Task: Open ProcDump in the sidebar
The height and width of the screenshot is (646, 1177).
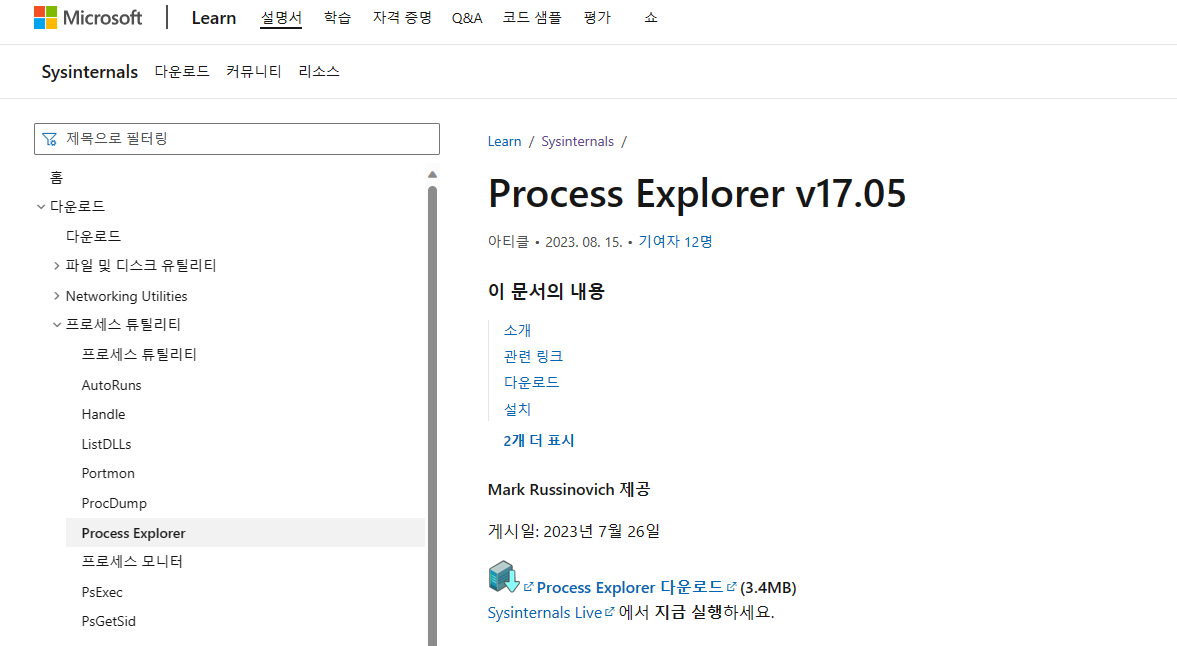Action: (x=114, y=503)
